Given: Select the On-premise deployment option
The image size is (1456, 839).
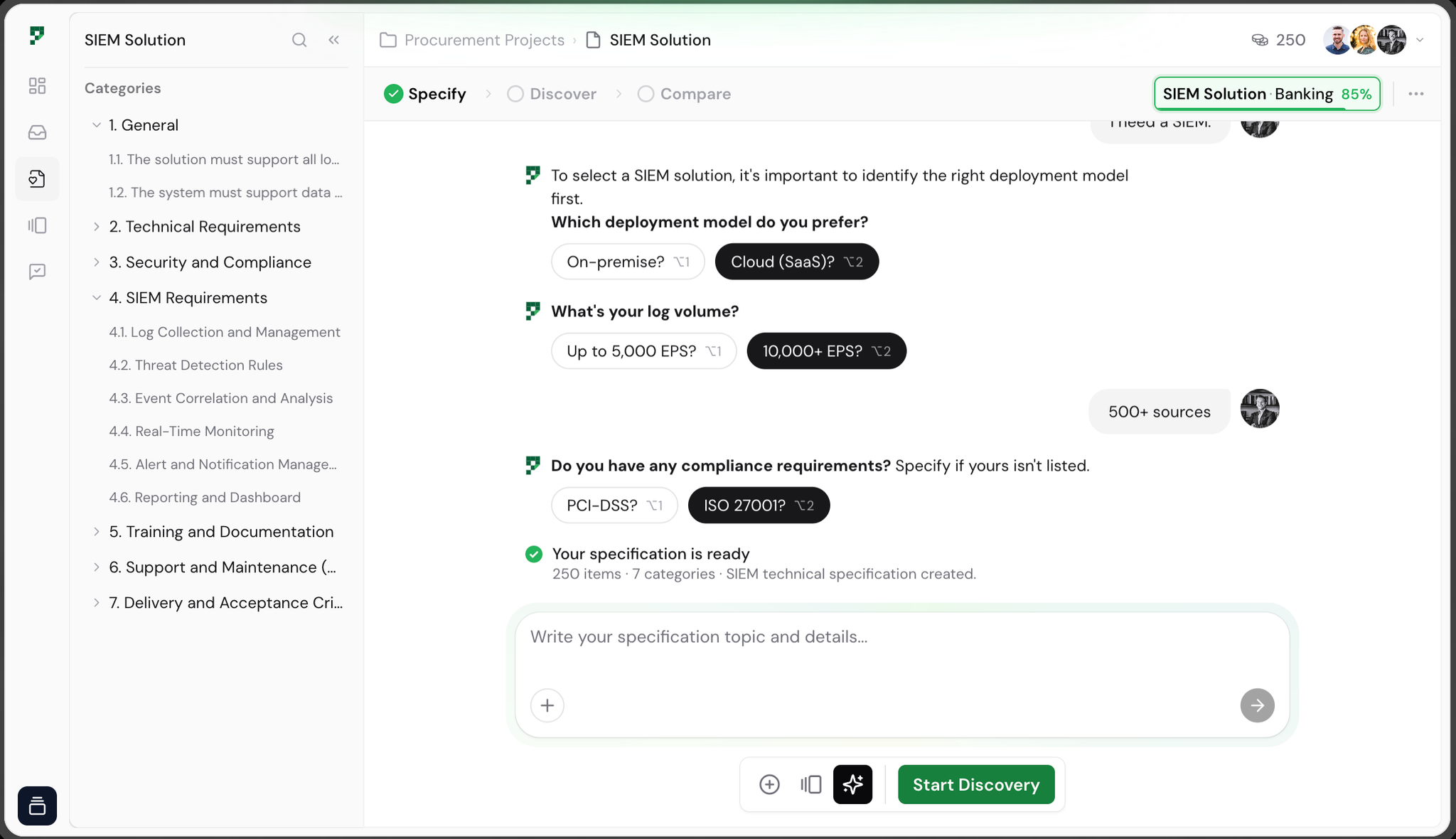Looking at the screenshot, I should coord(628,262).
